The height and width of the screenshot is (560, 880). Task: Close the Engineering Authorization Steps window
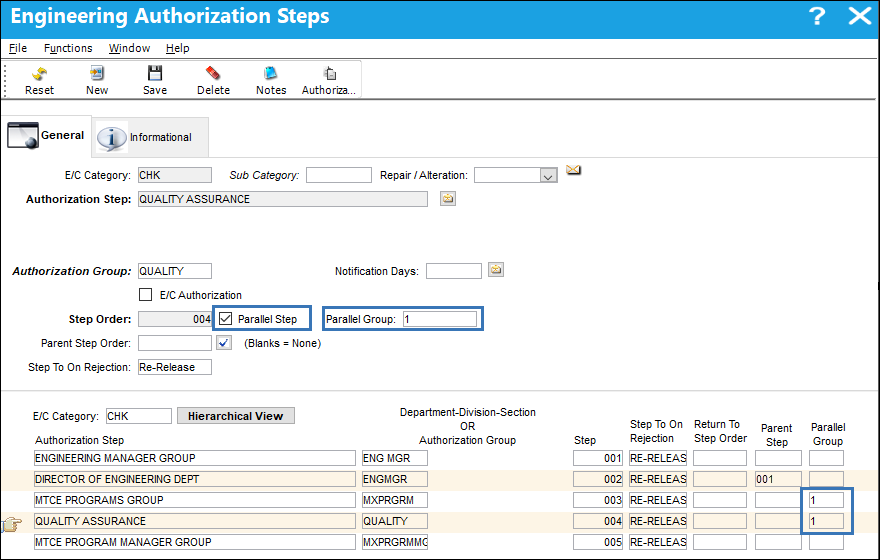(859, 16)
